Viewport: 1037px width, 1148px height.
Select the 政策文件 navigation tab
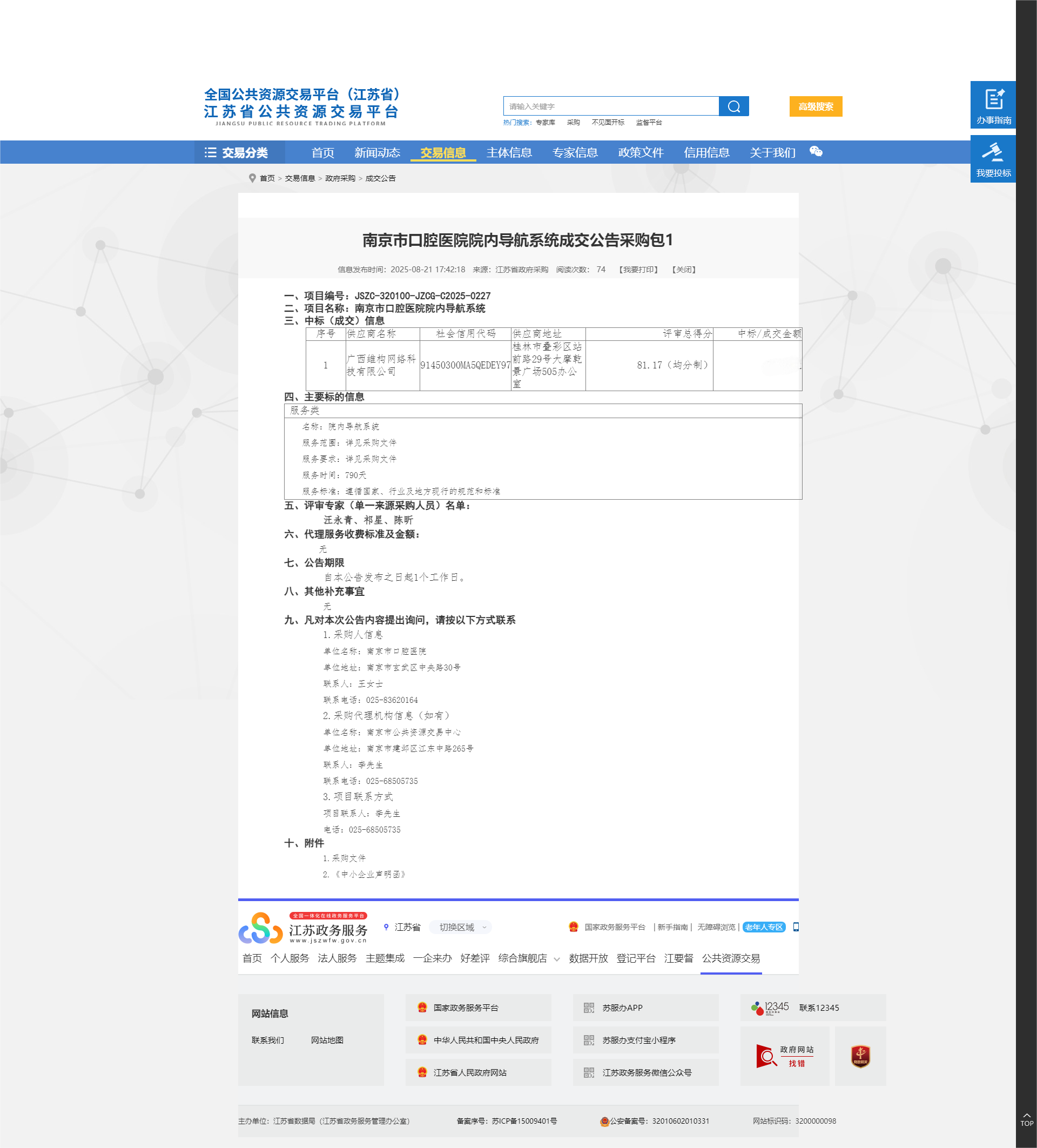641,152
